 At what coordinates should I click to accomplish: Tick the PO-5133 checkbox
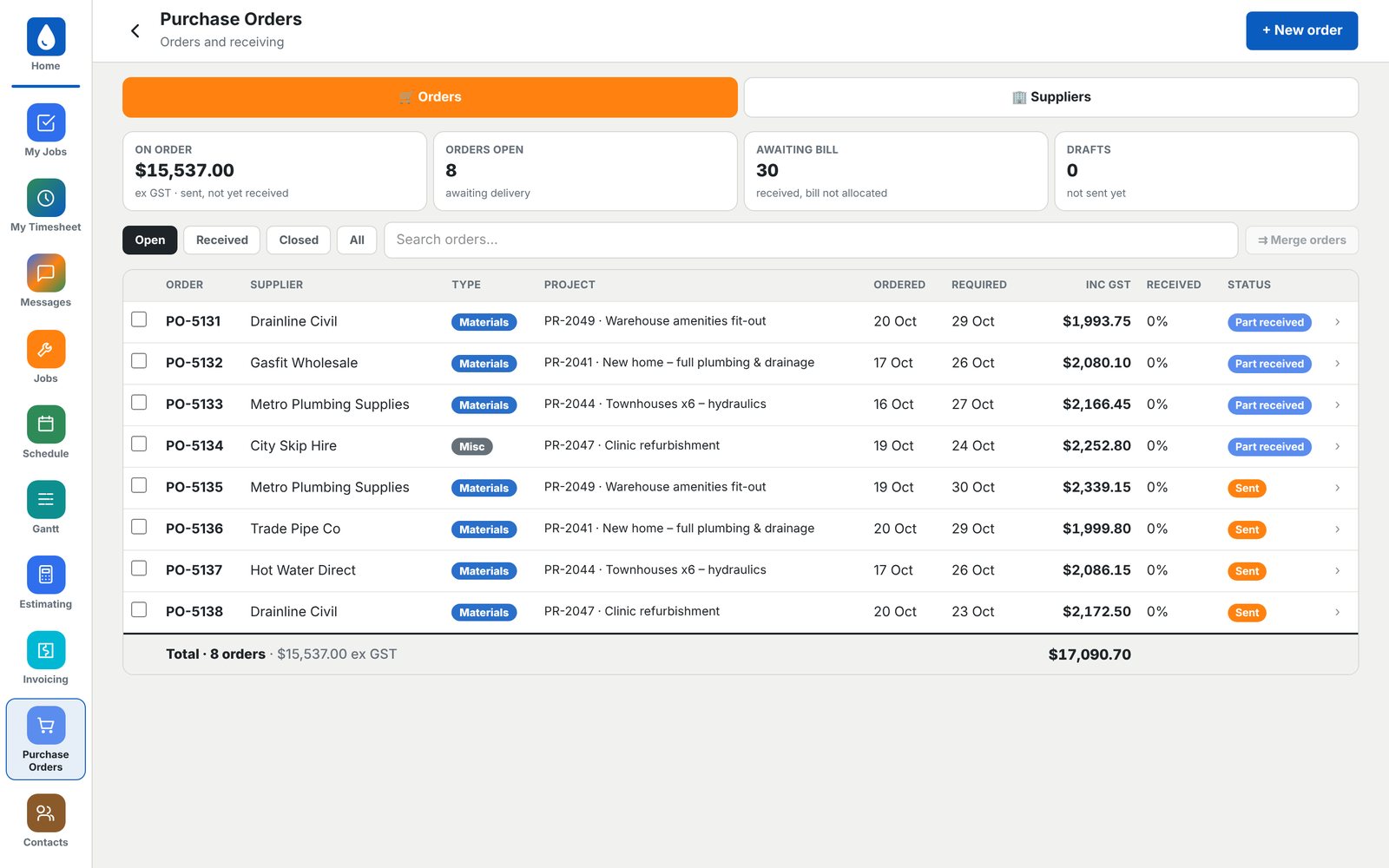[x=139, y=403]
